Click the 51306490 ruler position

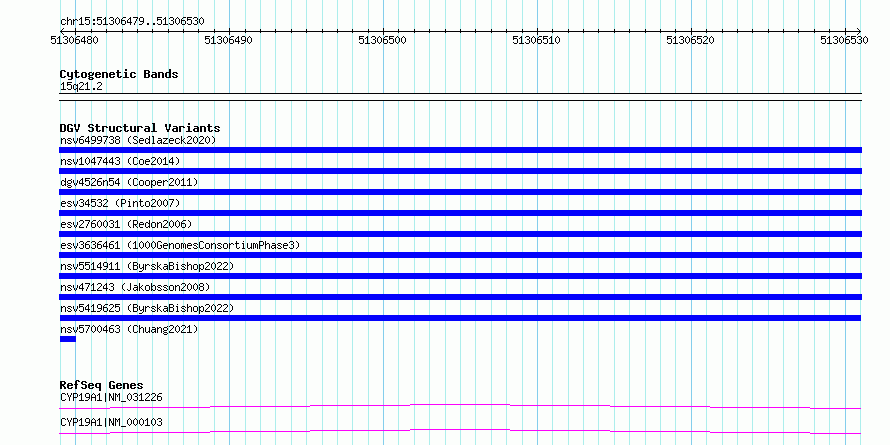click(x=229, y=40)
